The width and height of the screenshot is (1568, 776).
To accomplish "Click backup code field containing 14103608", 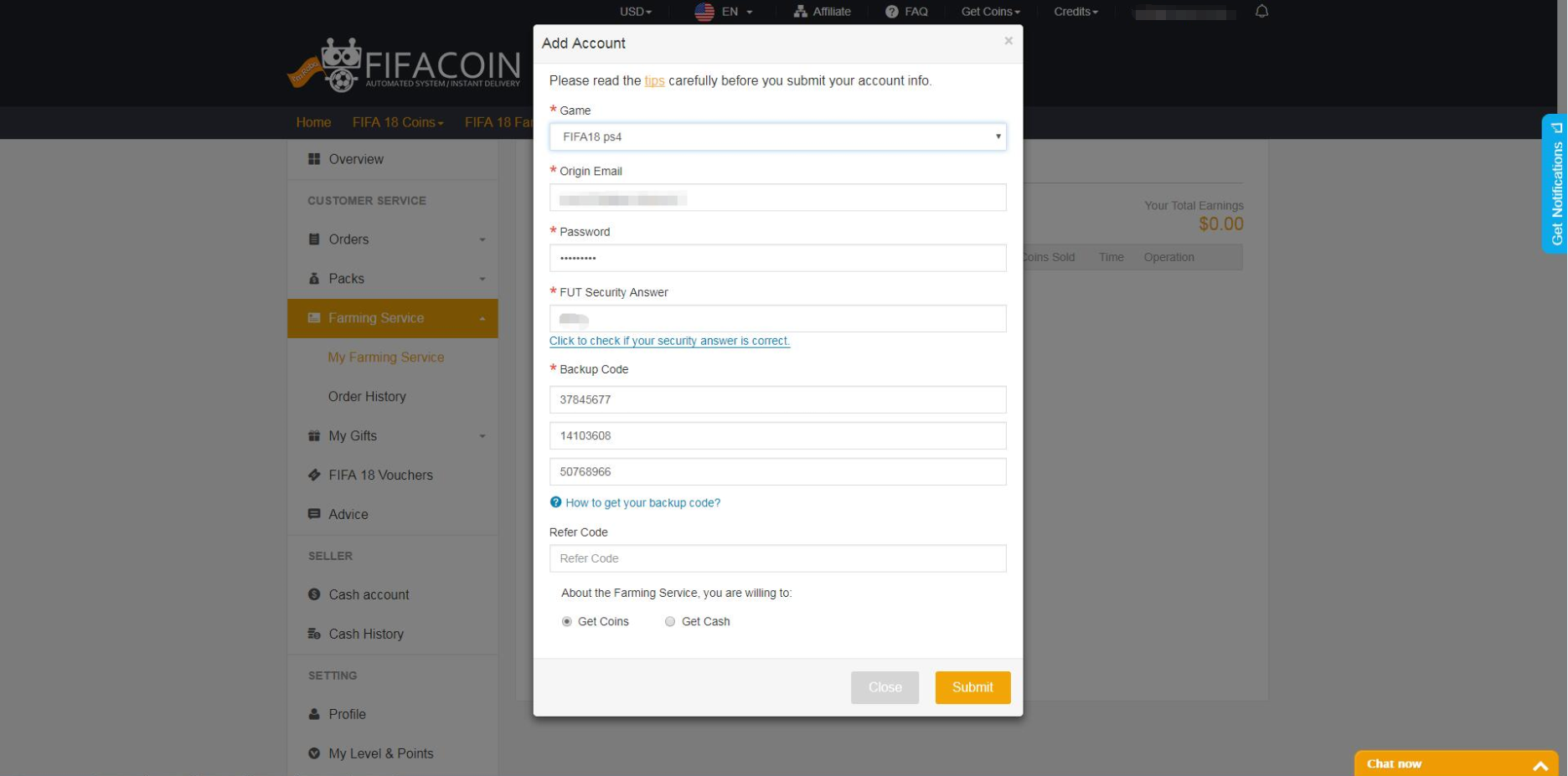I will (x=777, y=435).
